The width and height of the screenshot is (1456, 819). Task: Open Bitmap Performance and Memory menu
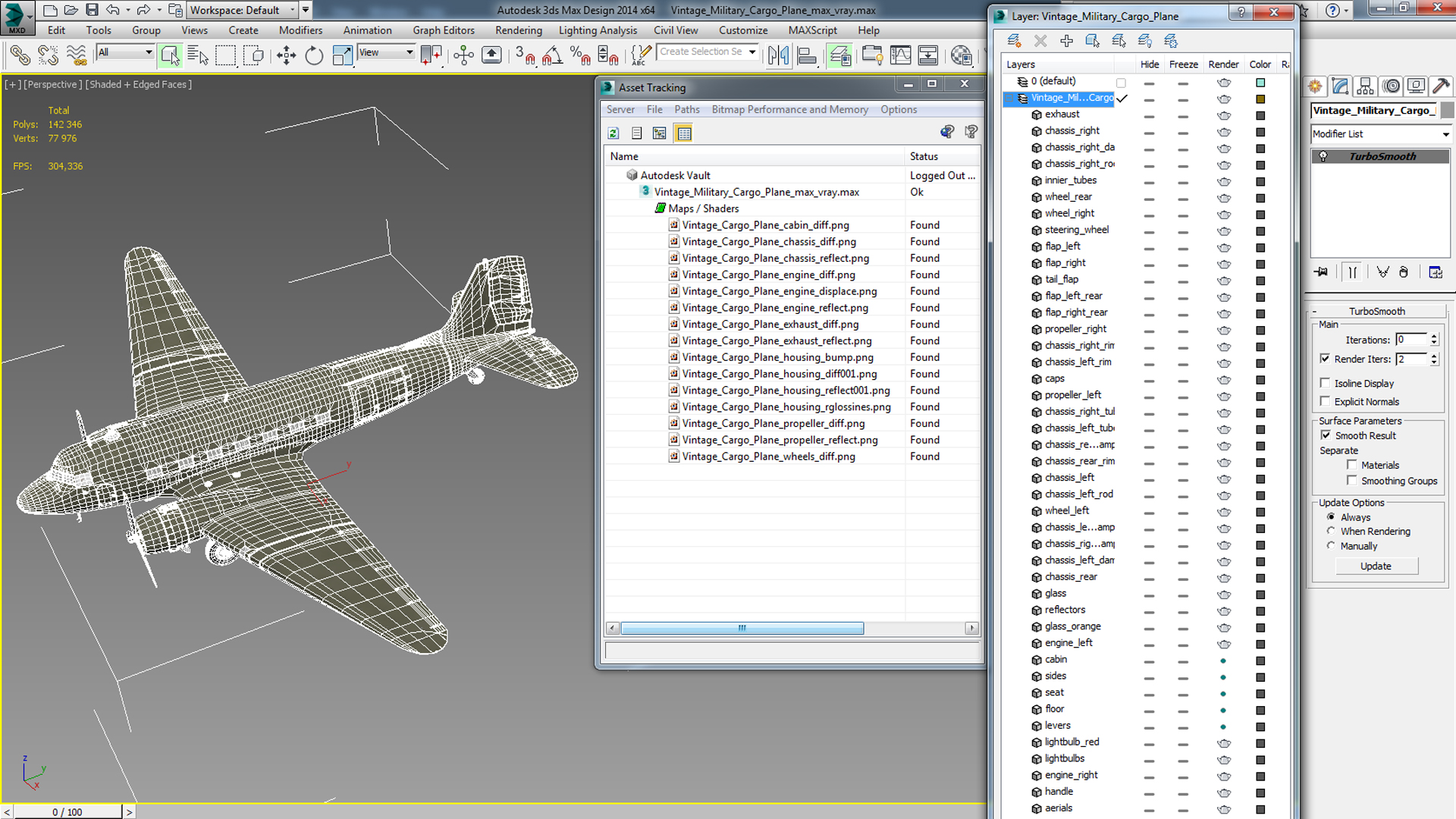point(789,109)
